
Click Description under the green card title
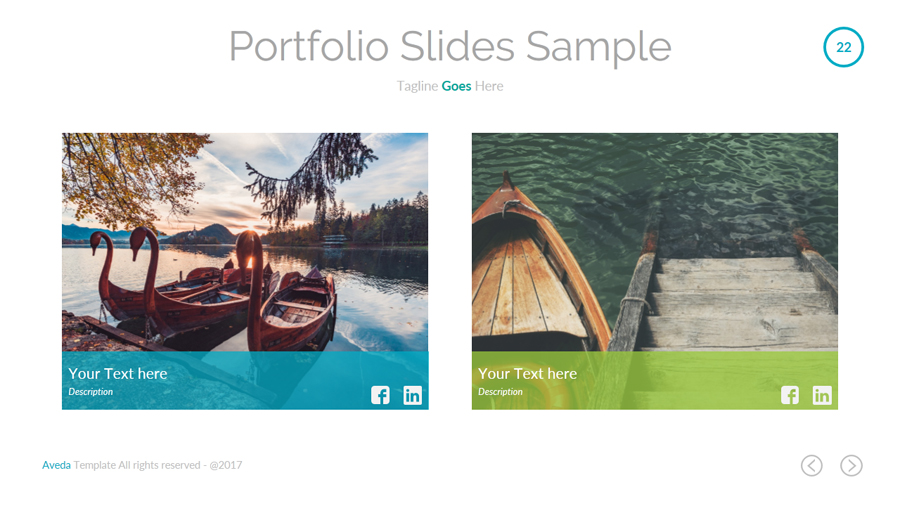click(500, 392)
